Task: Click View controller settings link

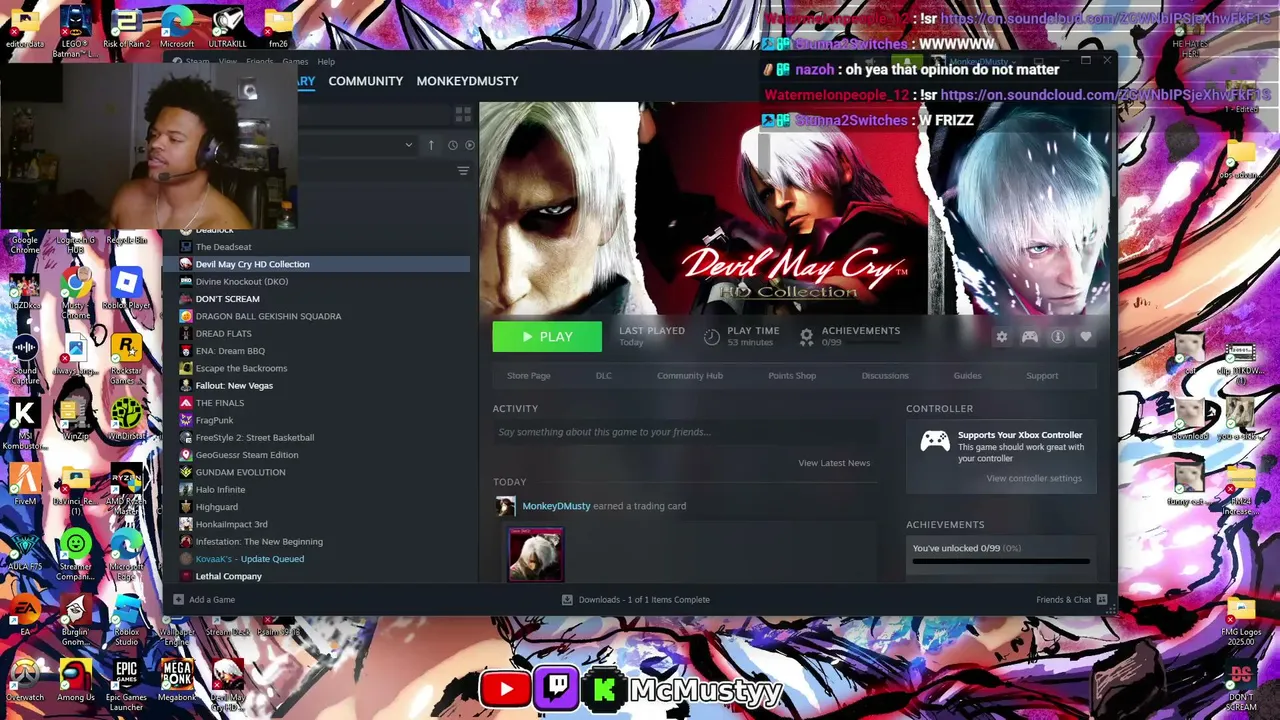Action: (1034, 478)
